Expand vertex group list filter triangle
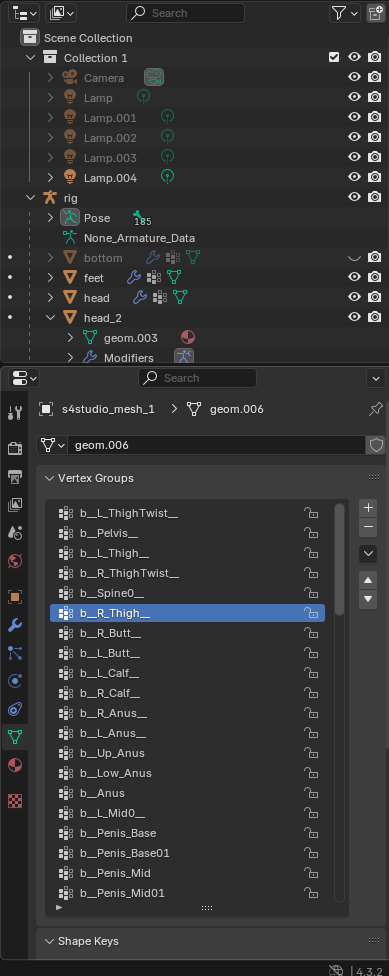The width and height of the screenshot is (389, 976). pyautogui.click(x=59, y=908)
